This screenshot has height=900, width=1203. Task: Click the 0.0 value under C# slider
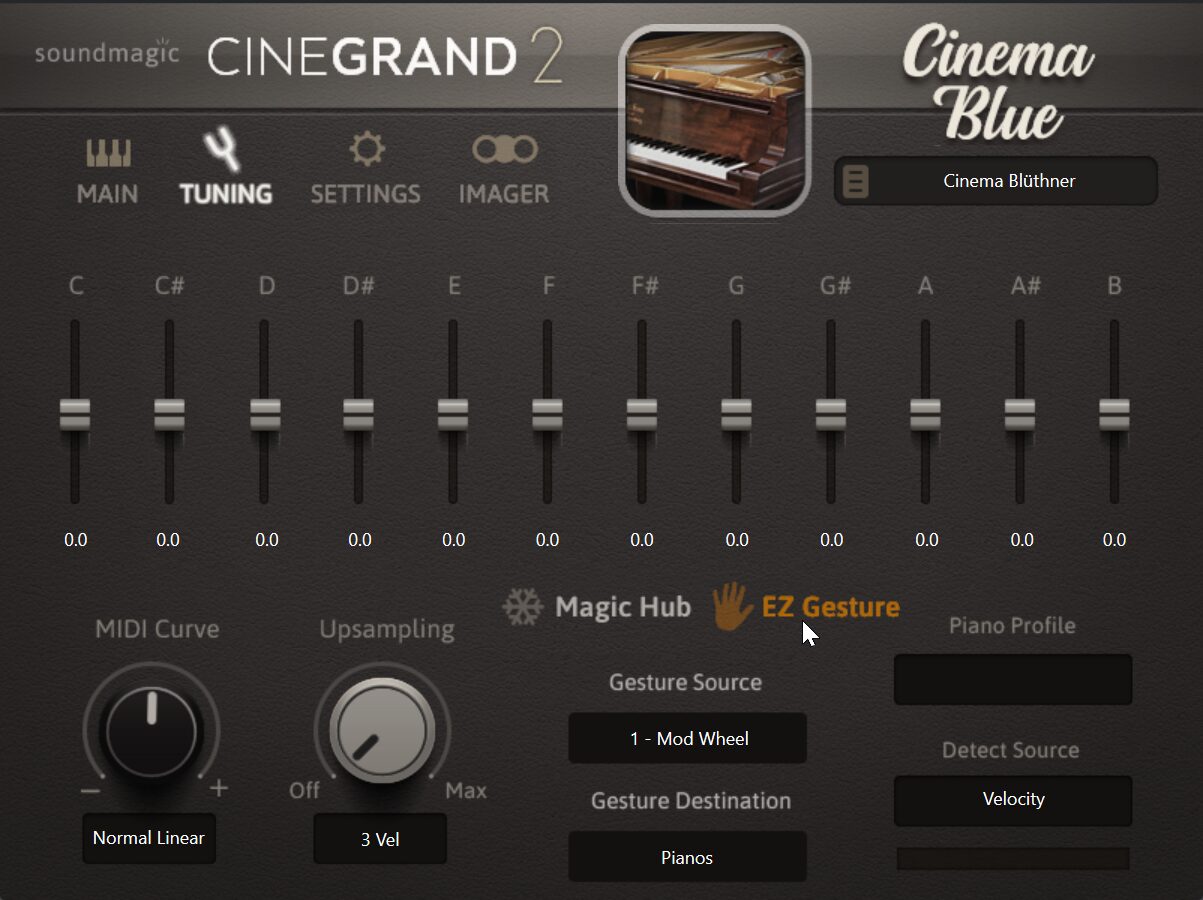pos(168,540)
